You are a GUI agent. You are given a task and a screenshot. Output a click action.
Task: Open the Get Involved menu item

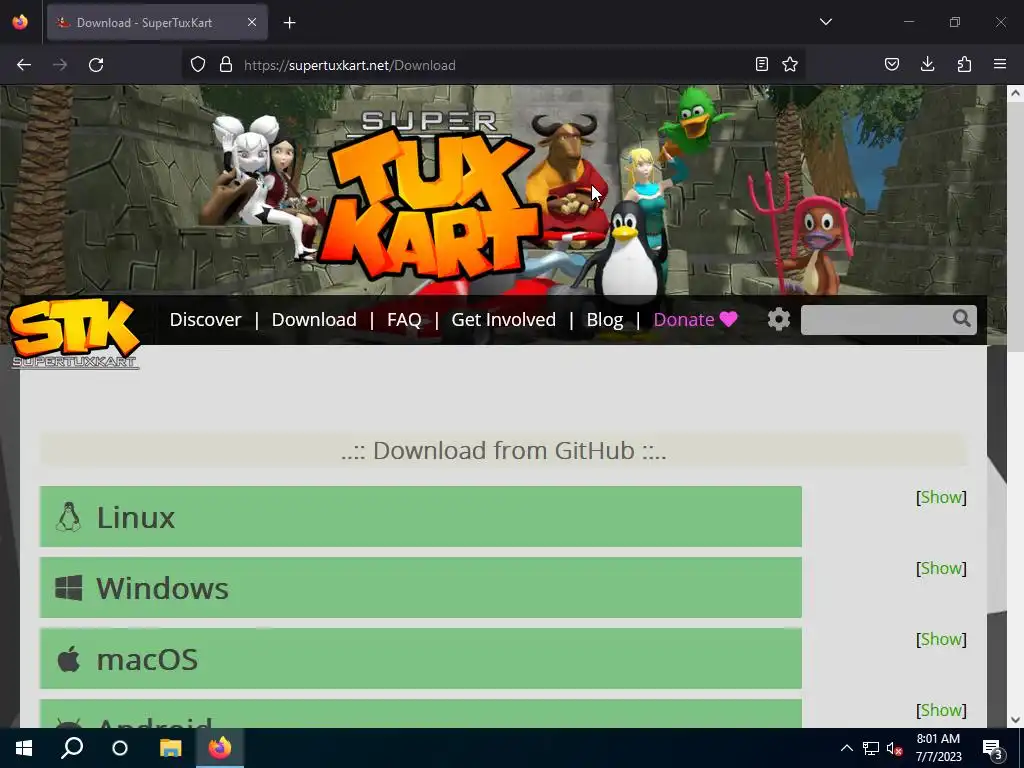pos(504,319)
